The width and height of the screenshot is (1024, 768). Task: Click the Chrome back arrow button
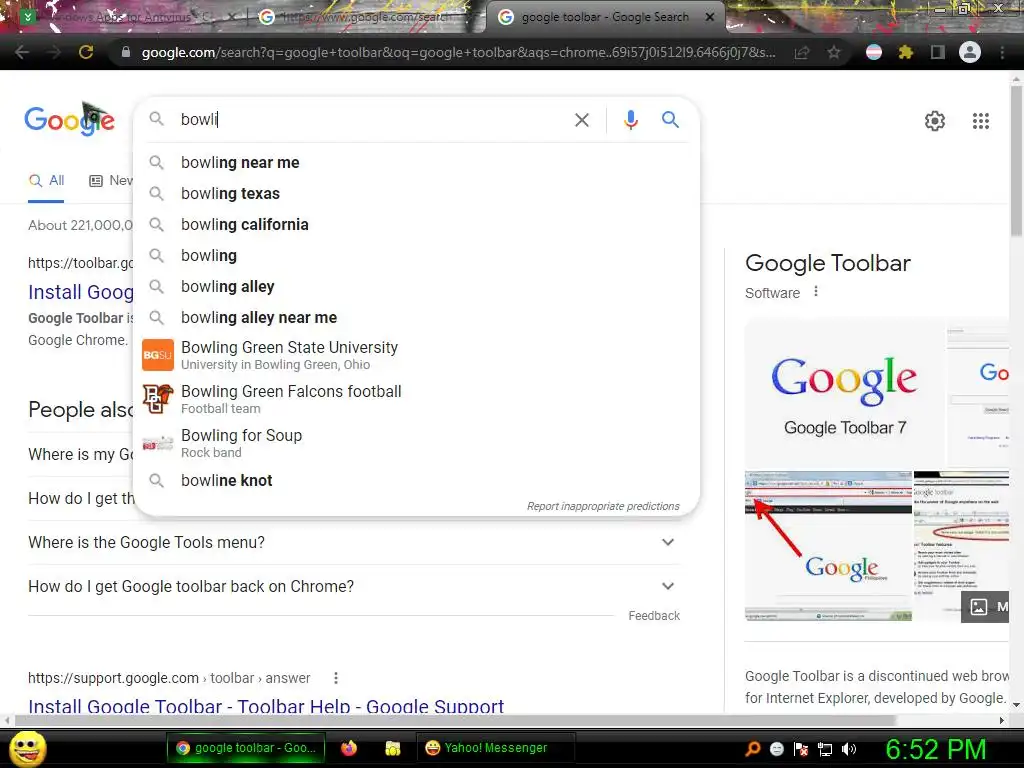click(22, 52)
